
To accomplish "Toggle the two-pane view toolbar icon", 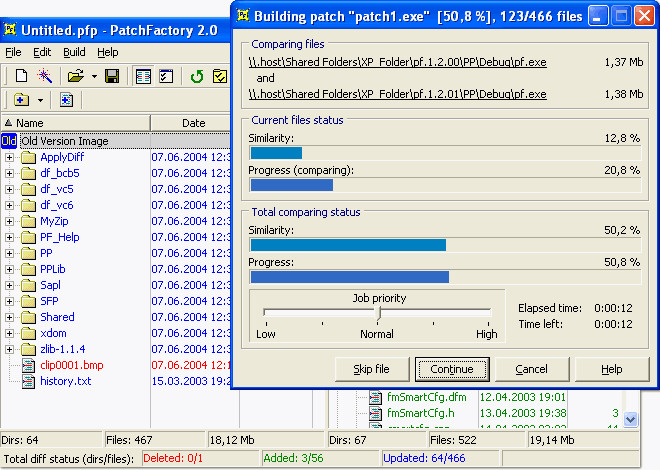I will tap(143, 77).
